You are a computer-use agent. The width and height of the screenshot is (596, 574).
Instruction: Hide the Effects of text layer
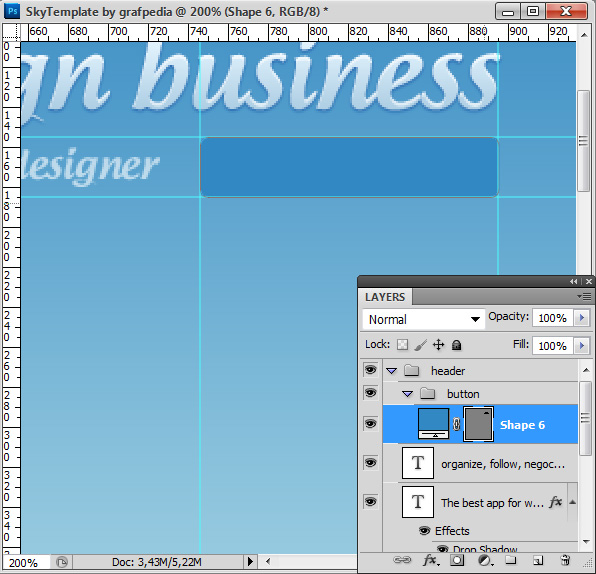point(424,530)
